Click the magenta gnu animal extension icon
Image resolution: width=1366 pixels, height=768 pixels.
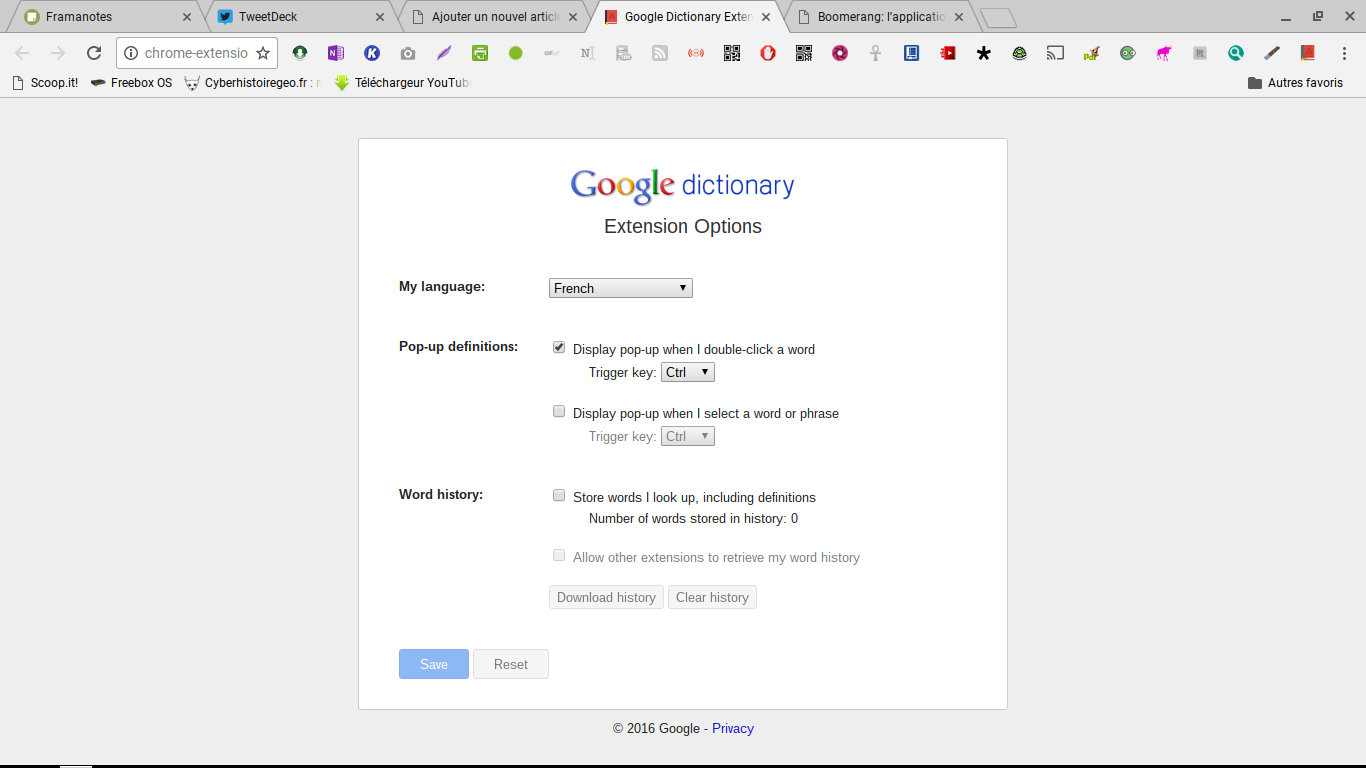(1164, 53)
